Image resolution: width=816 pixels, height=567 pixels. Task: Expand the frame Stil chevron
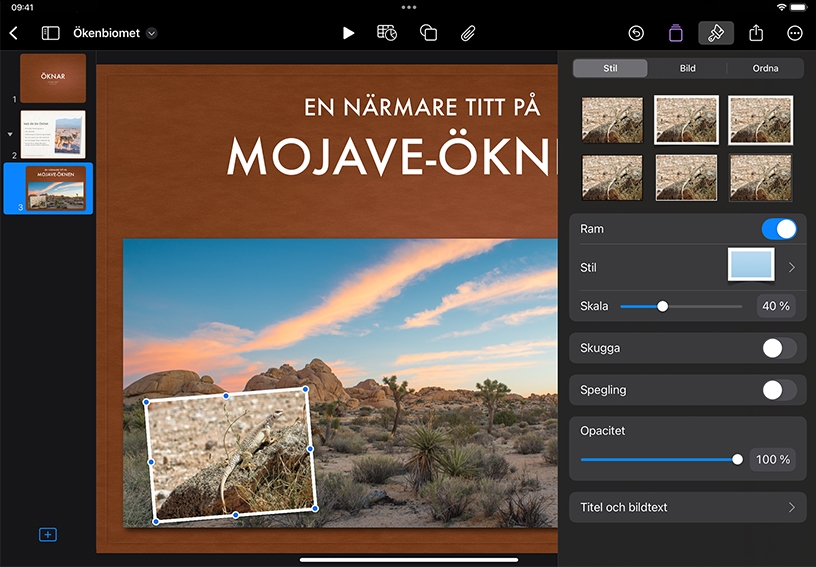[x=792, y=267]
